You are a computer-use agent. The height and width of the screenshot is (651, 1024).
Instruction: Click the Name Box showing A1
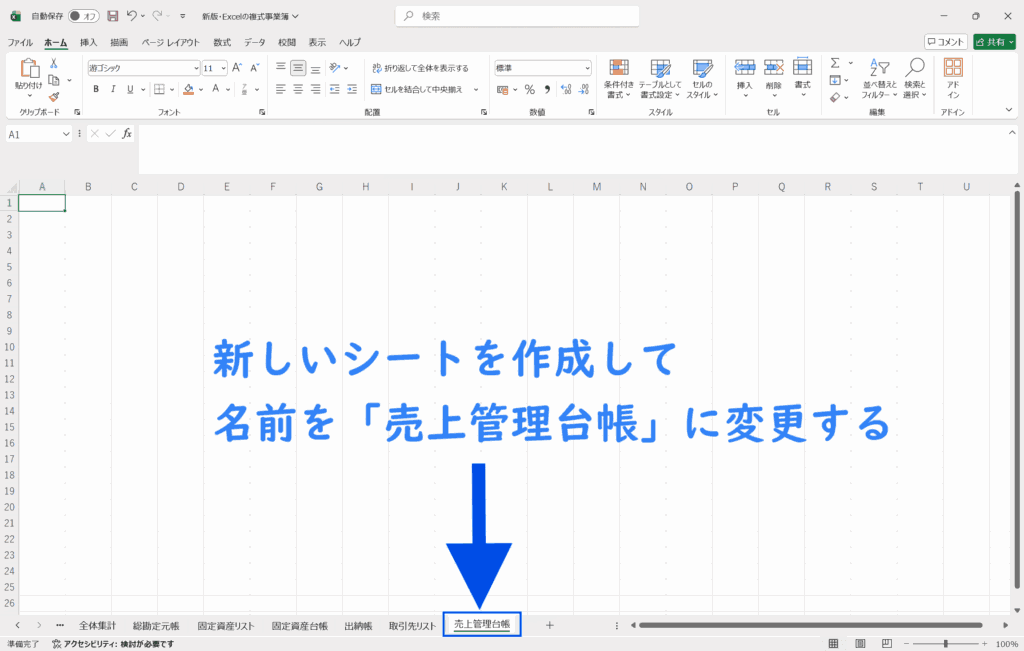[x=34, y=134]
